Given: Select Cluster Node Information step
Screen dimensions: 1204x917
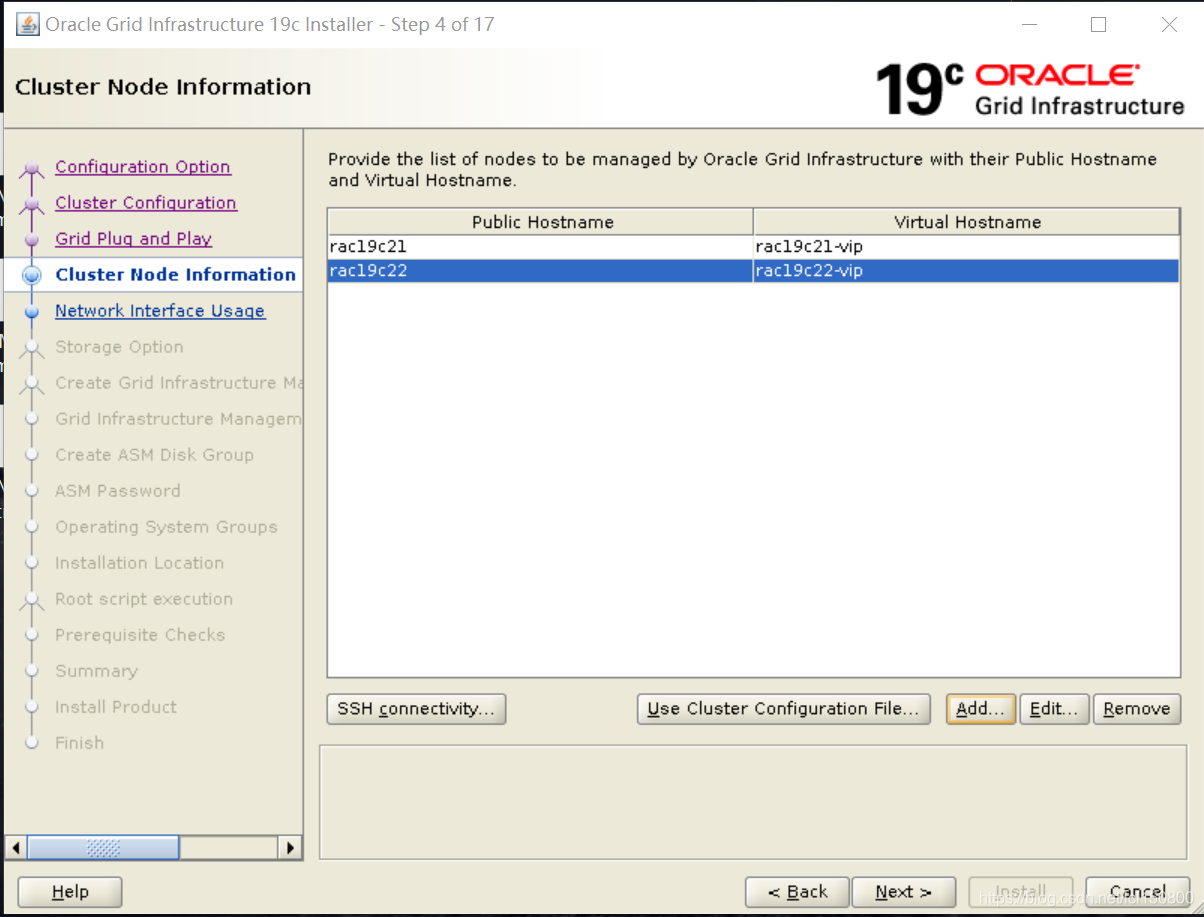Looking at the screenshot, I should point(176,275).
